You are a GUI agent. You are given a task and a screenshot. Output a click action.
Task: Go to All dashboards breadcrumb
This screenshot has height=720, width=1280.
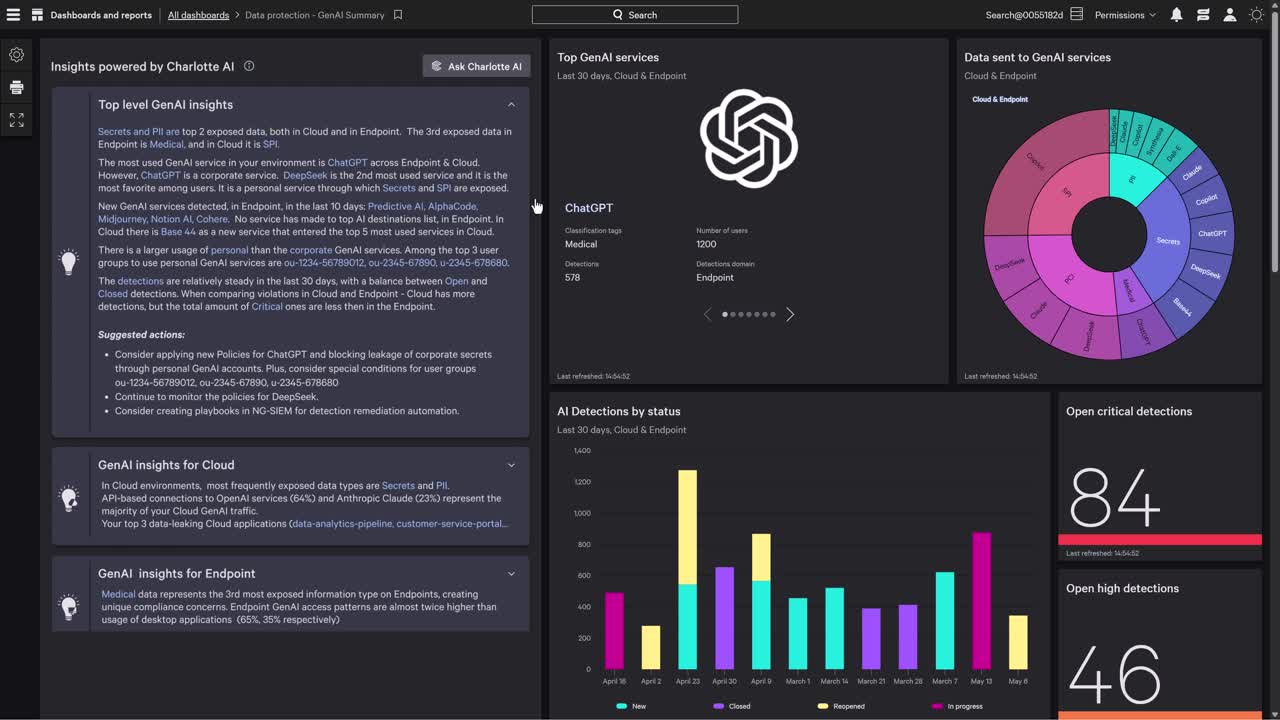click(x=198, y=15)
